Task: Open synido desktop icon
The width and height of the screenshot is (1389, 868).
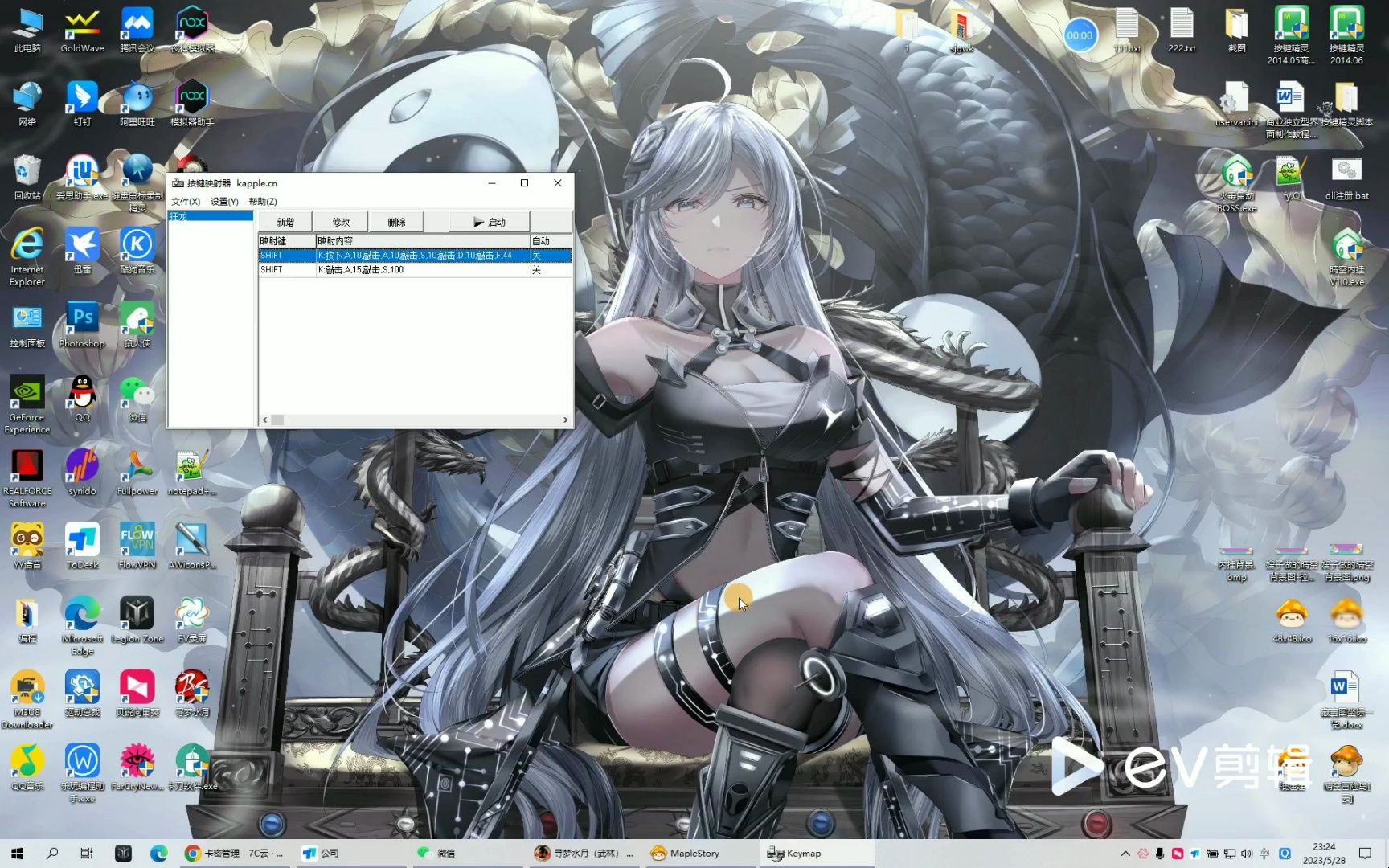Action: point(82,473)
